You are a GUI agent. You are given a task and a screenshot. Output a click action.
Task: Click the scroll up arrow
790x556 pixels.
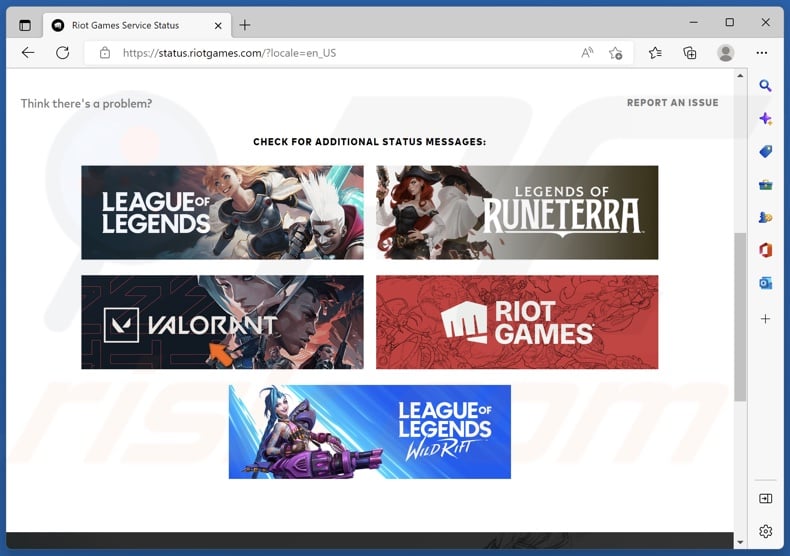(740, 76)
